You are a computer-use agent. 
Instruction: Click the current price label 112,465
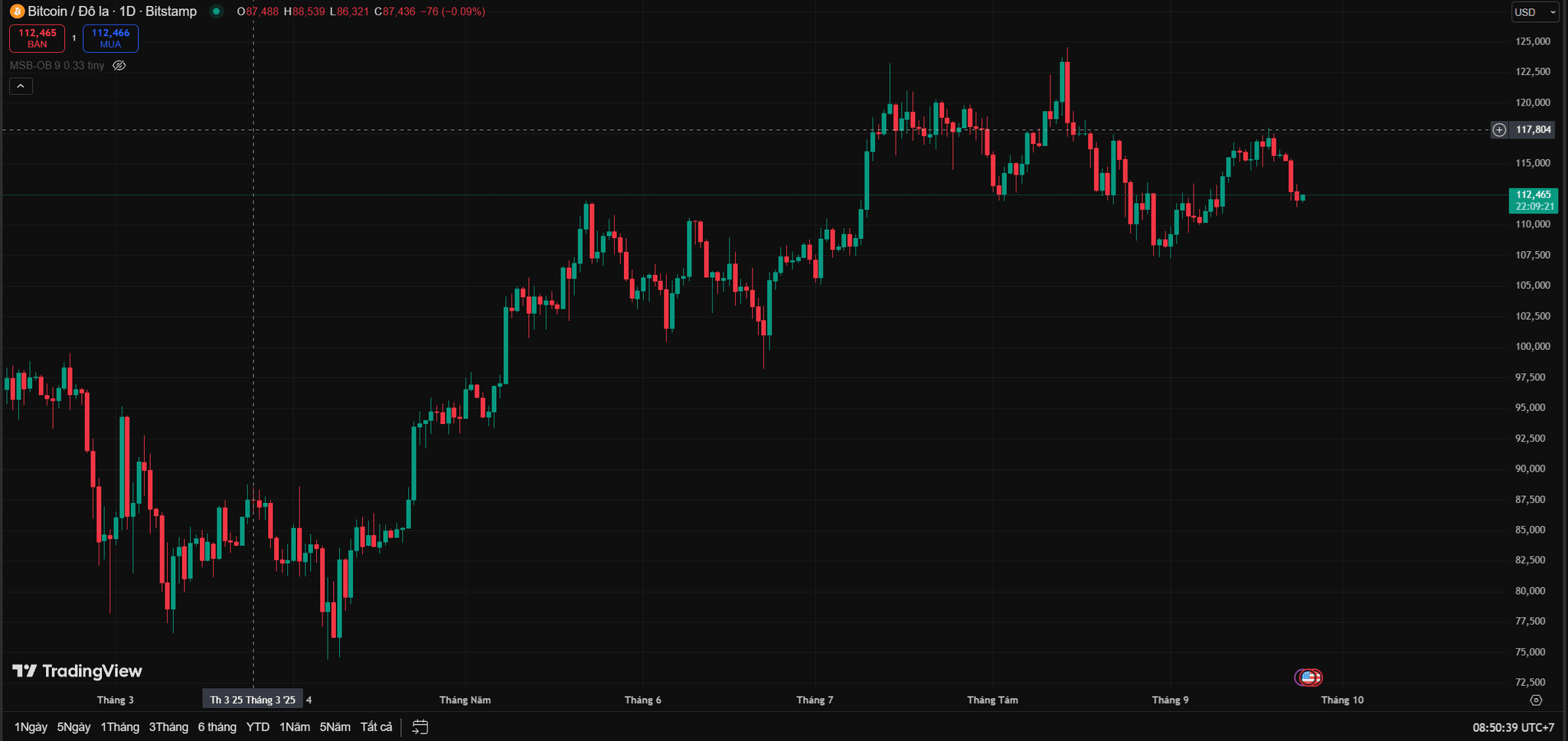pos(1534,201)
